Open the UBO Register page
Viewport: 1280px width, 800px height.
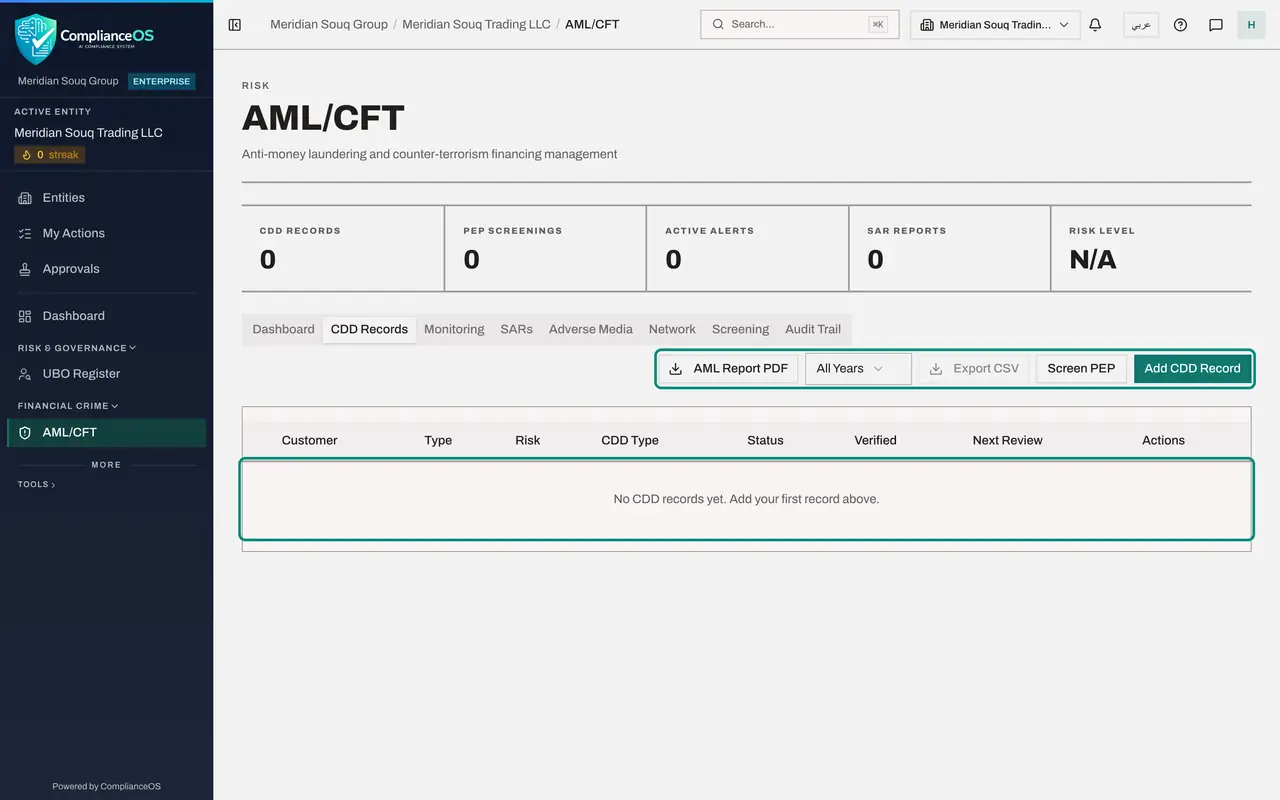(106, 374)
